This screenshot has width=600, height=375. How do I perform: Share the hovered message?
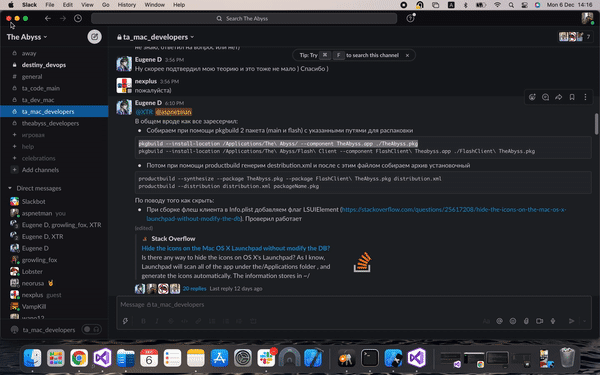pyautogui.click(x=559, y=97)
